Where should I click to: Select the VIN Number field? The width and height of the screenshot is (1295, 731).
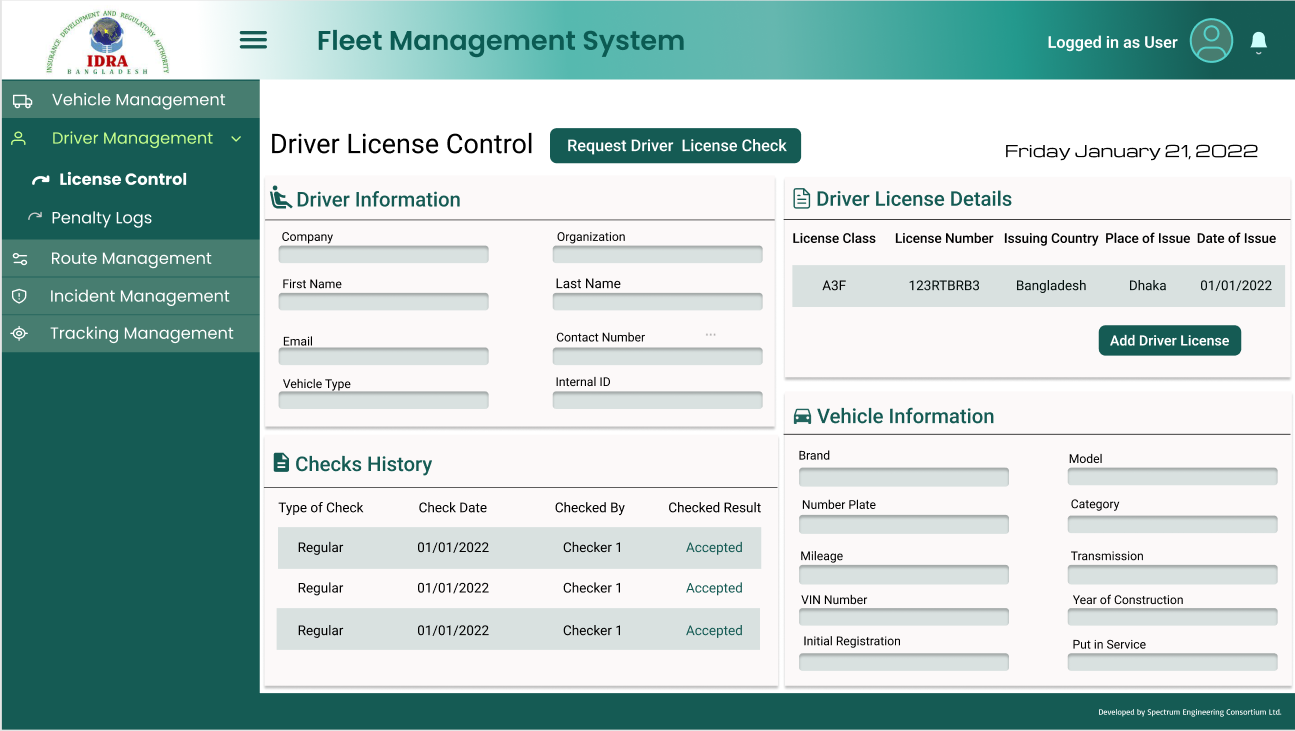pyautogui.click(x=904, y=617)
